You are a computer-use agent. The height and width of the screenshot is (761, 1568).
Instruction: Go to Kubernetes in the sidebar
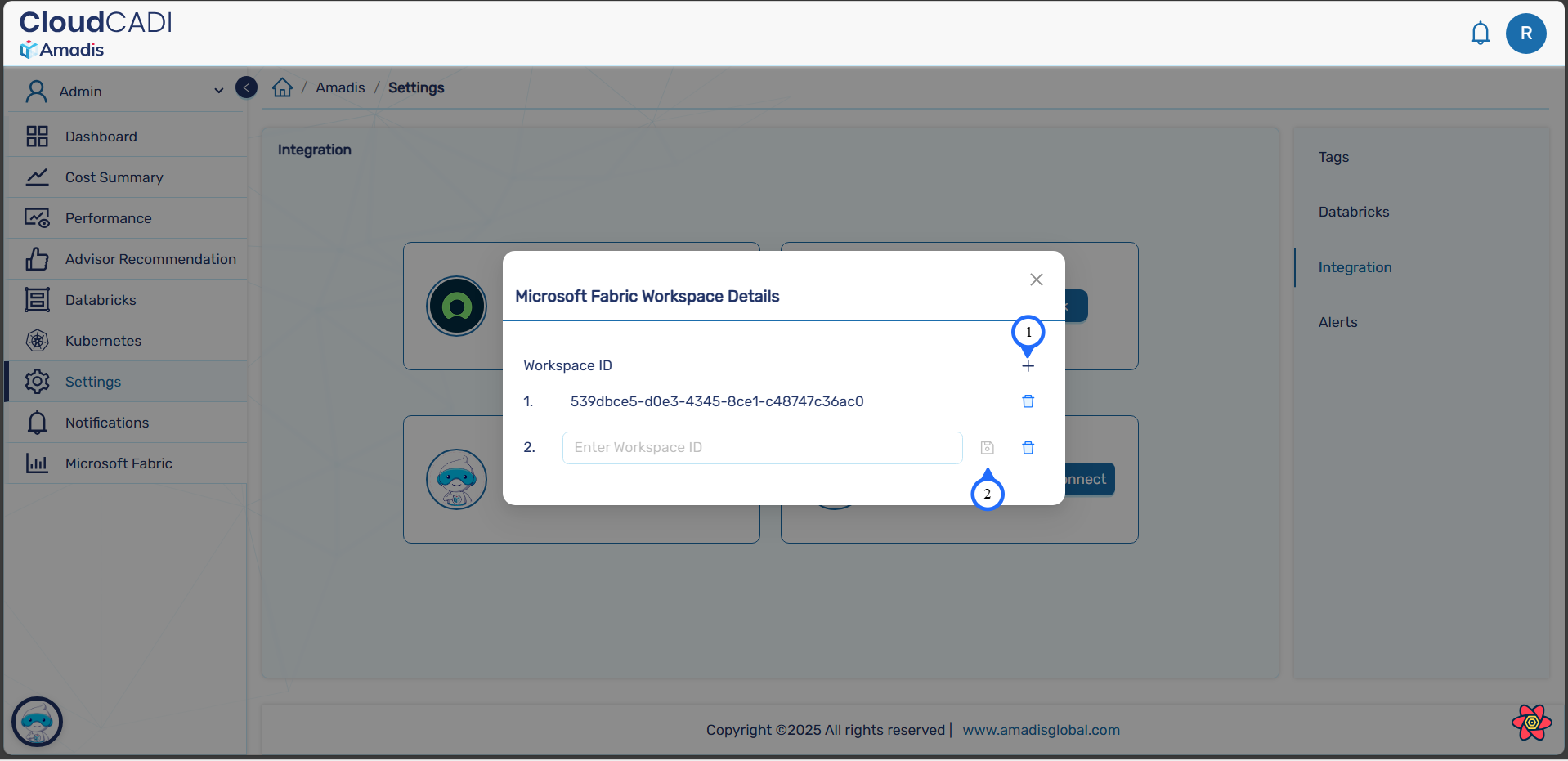point(103,341)
